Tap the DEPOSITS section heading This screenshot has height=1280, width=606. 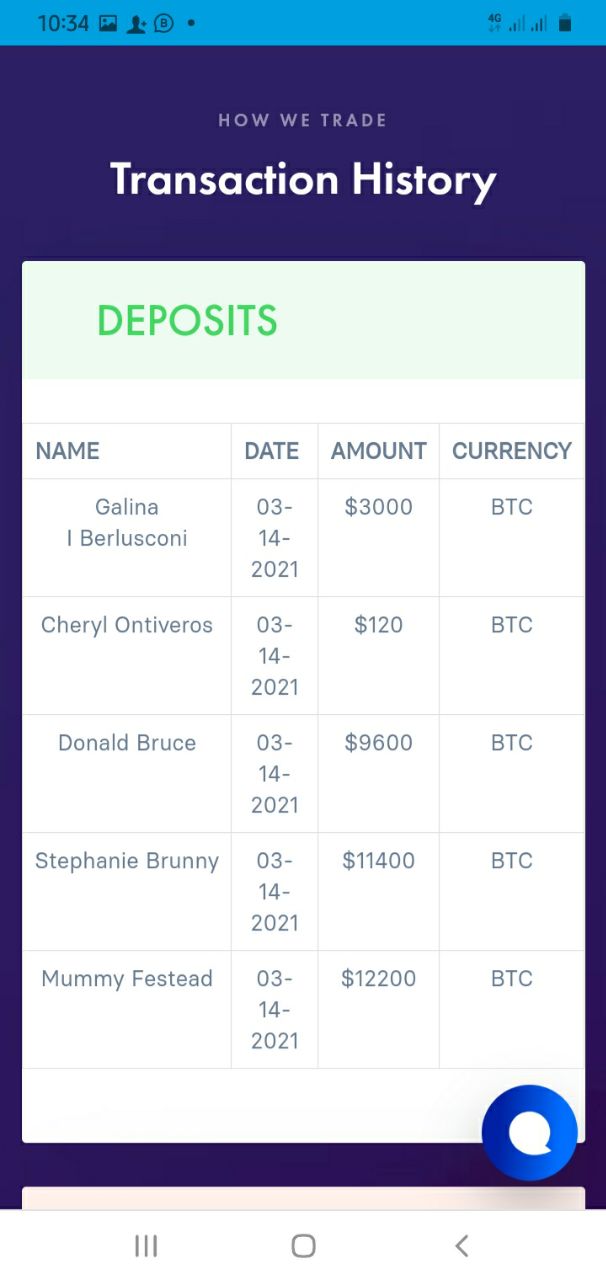click(x=187, y=321)
